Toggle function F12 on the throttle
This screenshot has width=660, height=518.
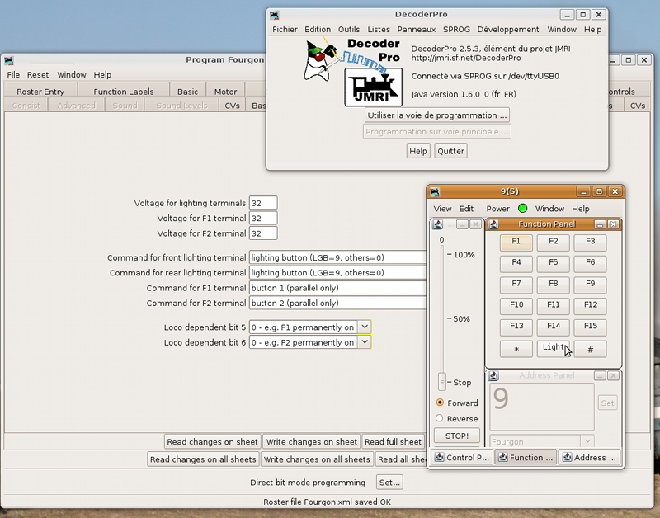point(590,306)
